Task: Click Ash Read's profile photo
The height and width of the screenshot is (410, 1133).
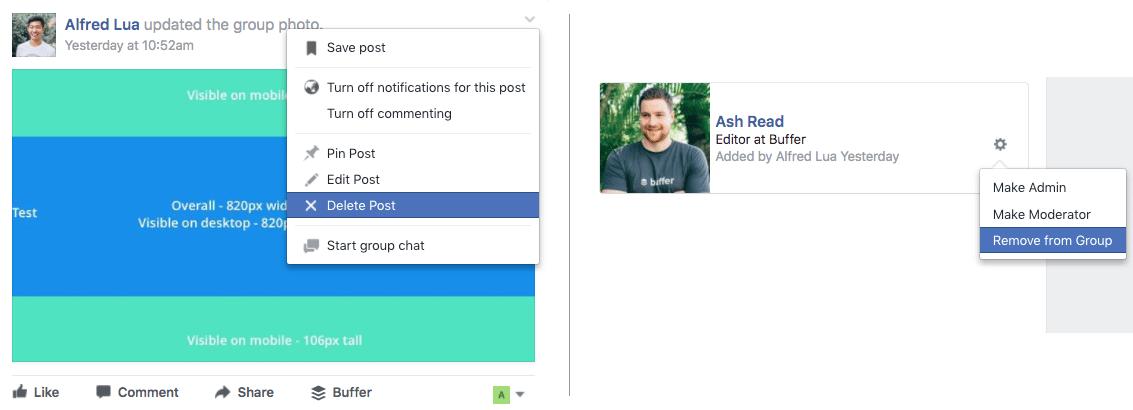Action: click(654, 138)
